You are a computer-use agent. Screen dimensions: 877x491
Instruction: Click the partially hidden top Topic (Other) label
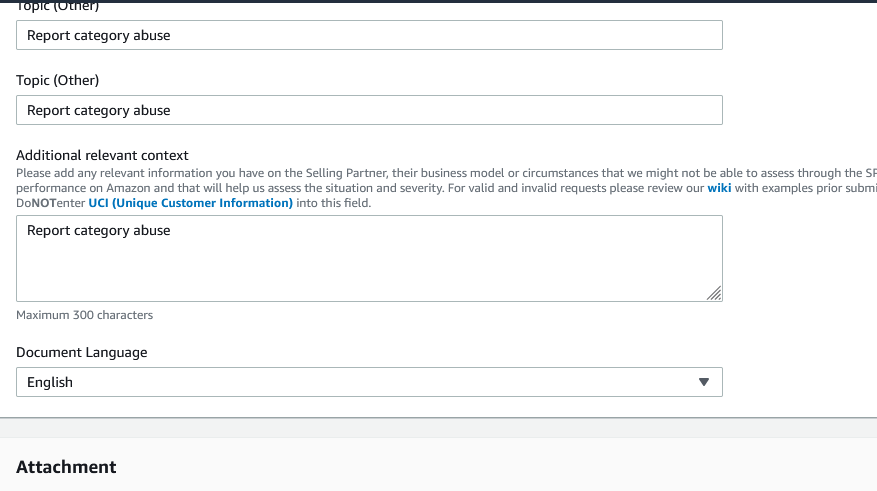click(58, 7)
